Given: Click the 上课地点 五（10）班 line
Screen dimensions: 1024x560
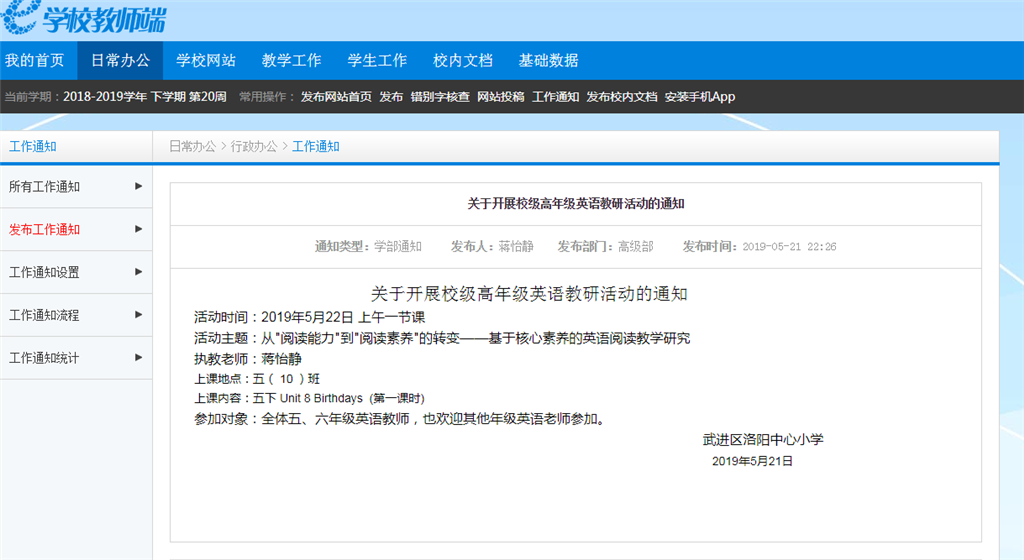Looking at the screenshot, I should (x=257, y=379).
